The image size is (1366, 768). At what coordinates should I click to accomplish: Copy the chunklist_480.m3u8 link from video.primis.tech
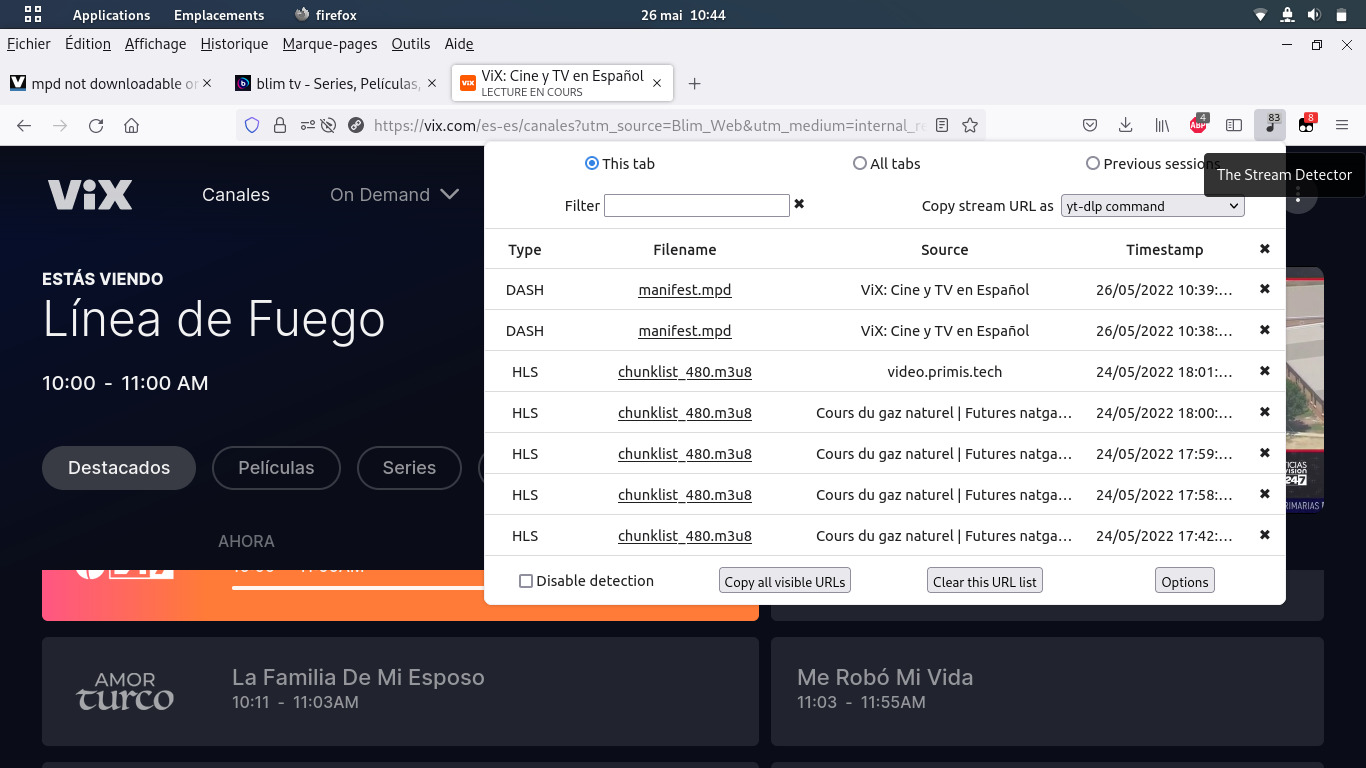click(685, 372)
